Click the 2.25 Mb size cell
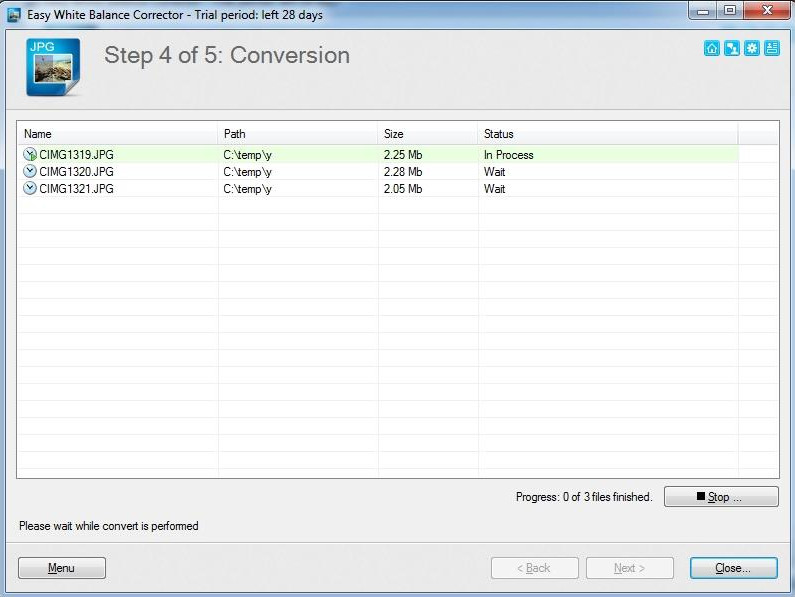This screenshot has width=795, height=597. pyautogui.click(x=403, y=155)
